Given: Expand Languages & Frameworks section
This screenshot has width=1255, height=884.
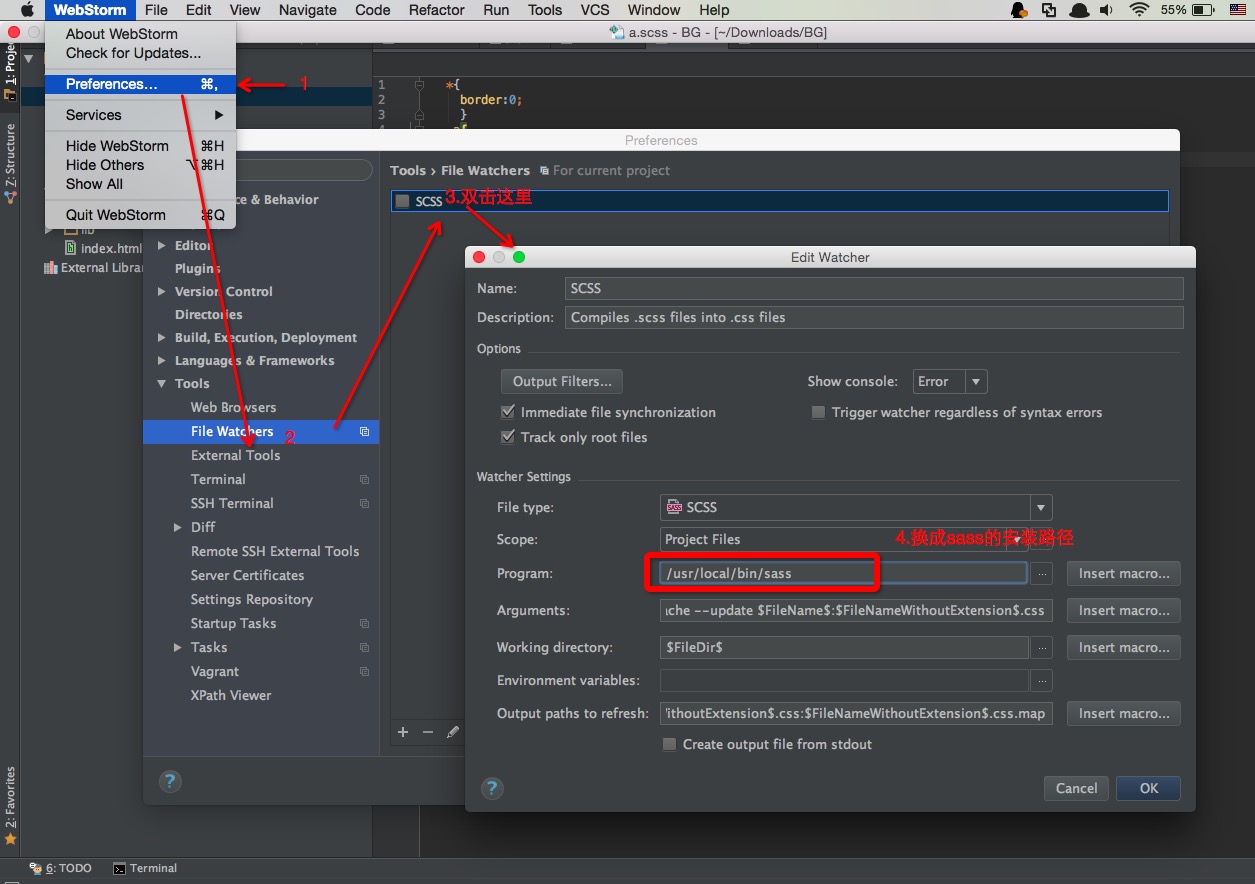Looking at the screenshot, I should click(162, 360).
